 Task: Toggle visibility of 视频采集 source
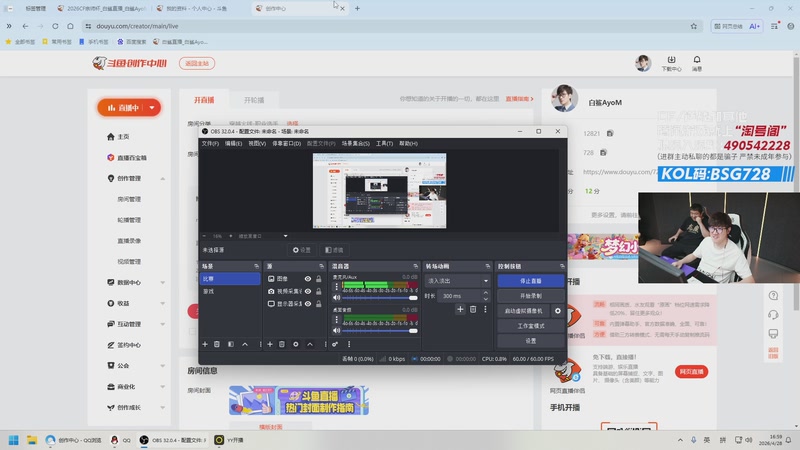308,291
